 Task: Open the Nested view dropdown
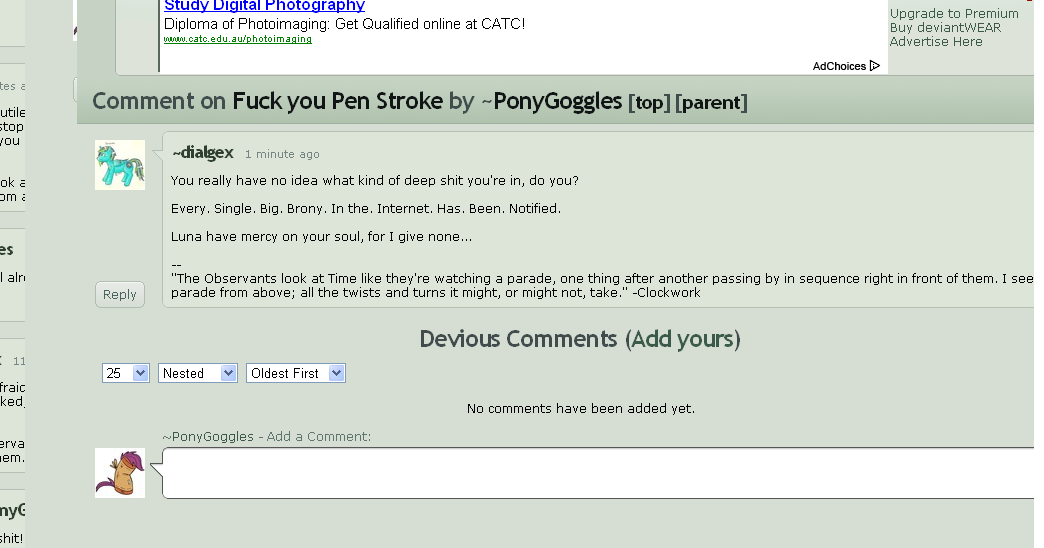click(197, 373)
